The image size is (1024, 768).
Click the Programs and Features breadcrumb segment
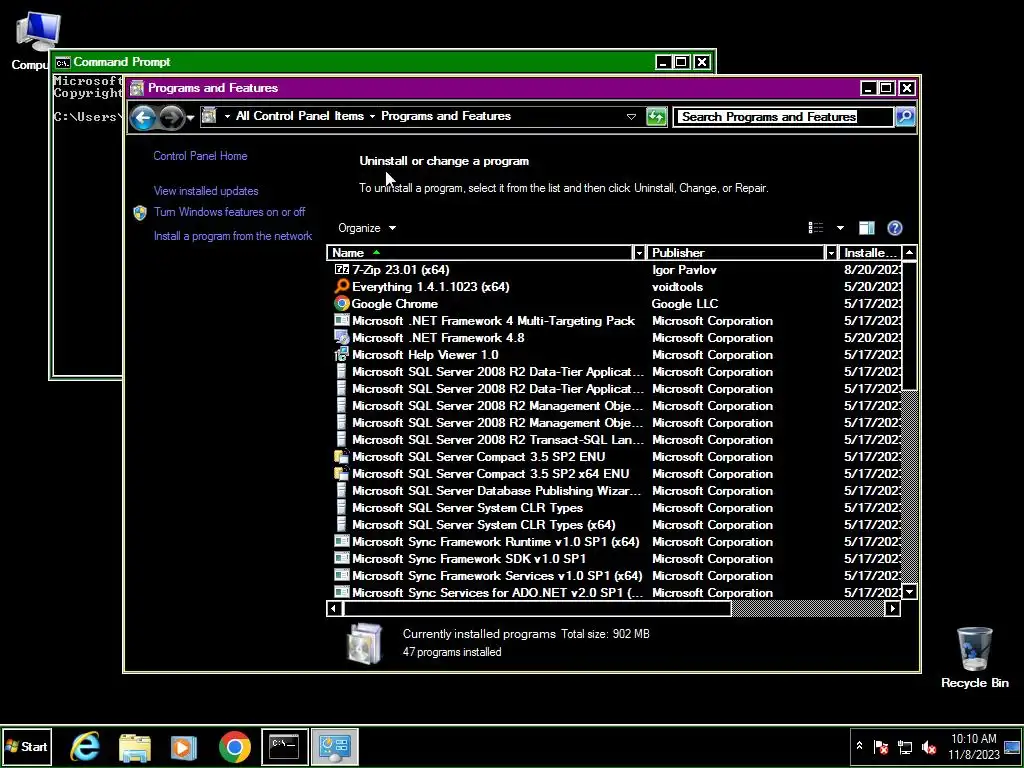(446, 116)
